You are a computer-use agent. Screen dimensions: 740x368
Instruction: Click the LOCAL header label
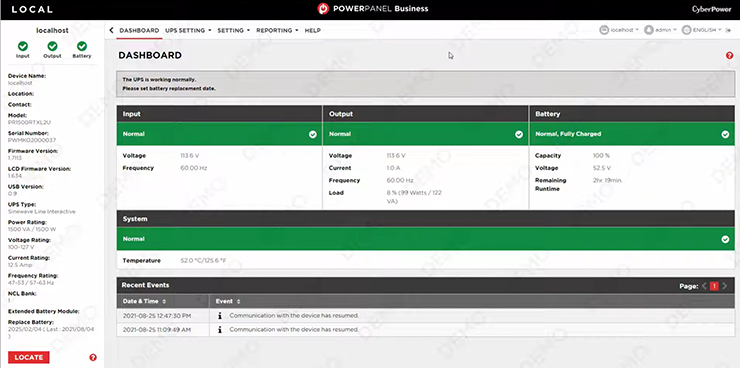(32, 9)
